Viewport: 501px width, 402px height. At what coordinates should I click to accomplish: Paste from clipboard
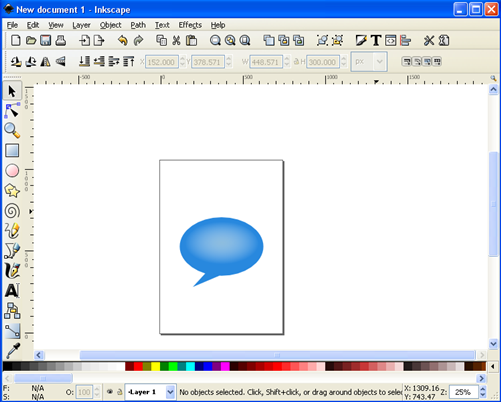(191, 41)
